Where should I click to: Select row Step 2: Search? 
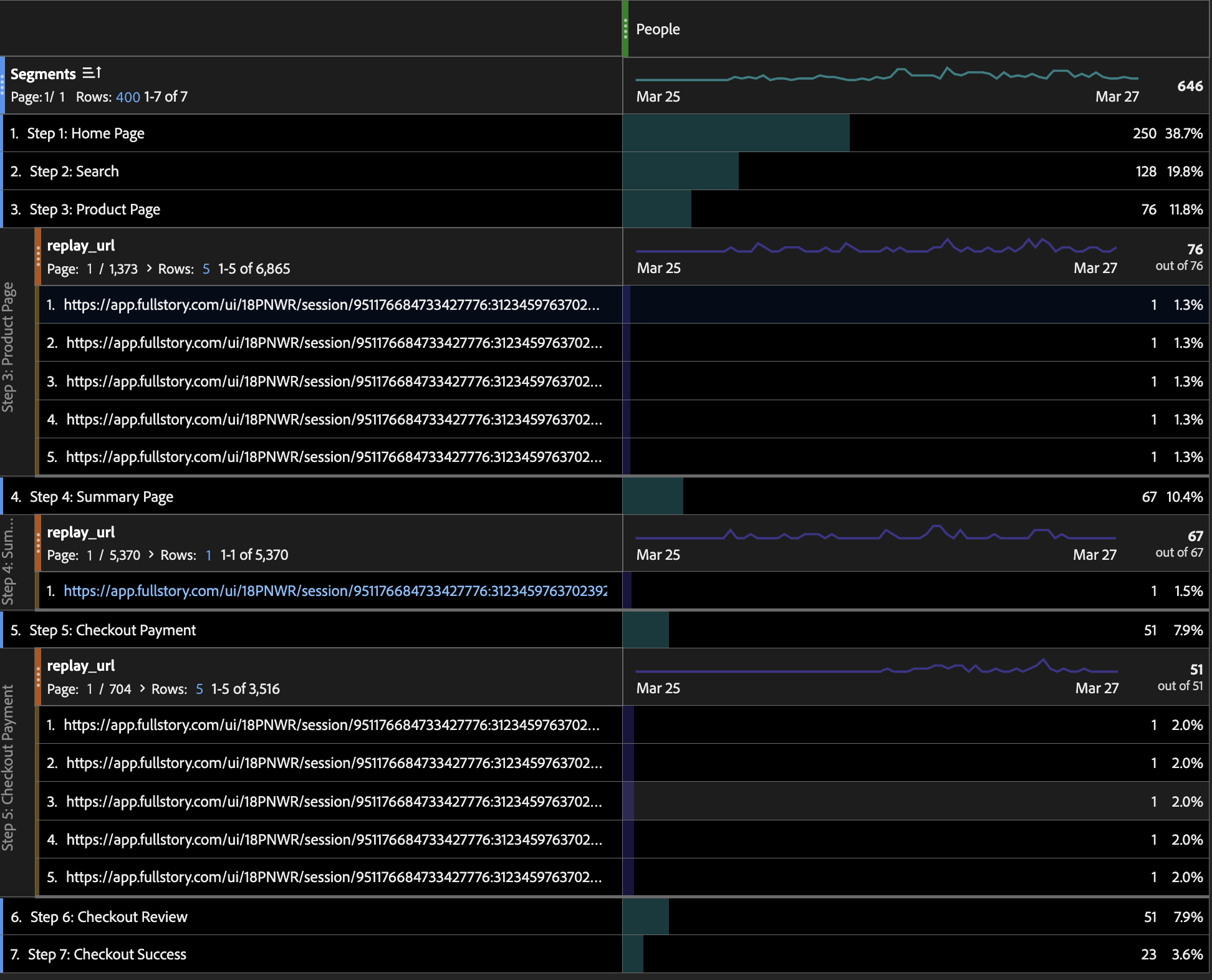pos(312,171)
